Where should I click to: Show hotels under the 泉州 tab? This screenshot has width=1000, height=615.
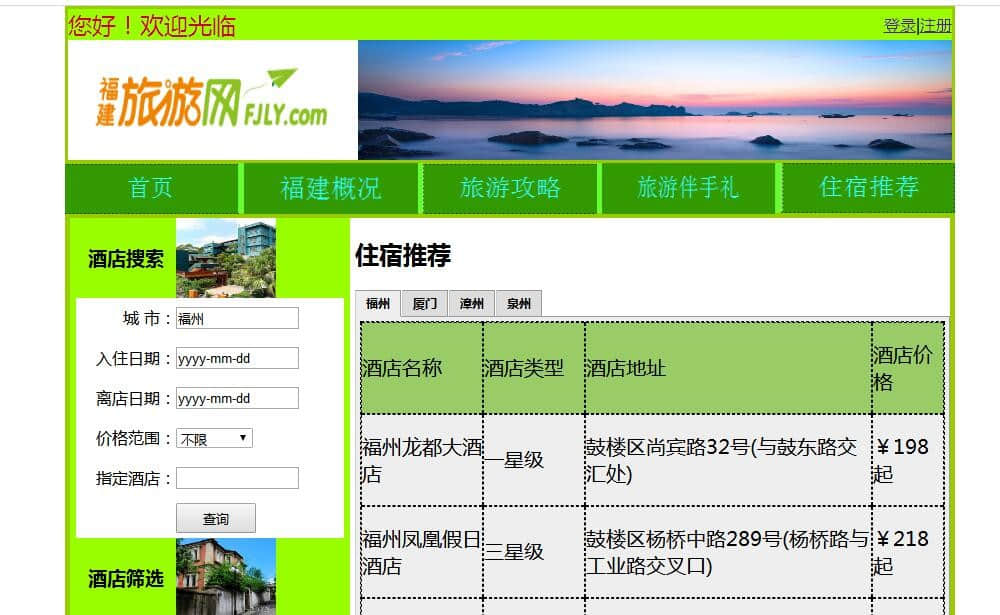click(x=519, y=304)
